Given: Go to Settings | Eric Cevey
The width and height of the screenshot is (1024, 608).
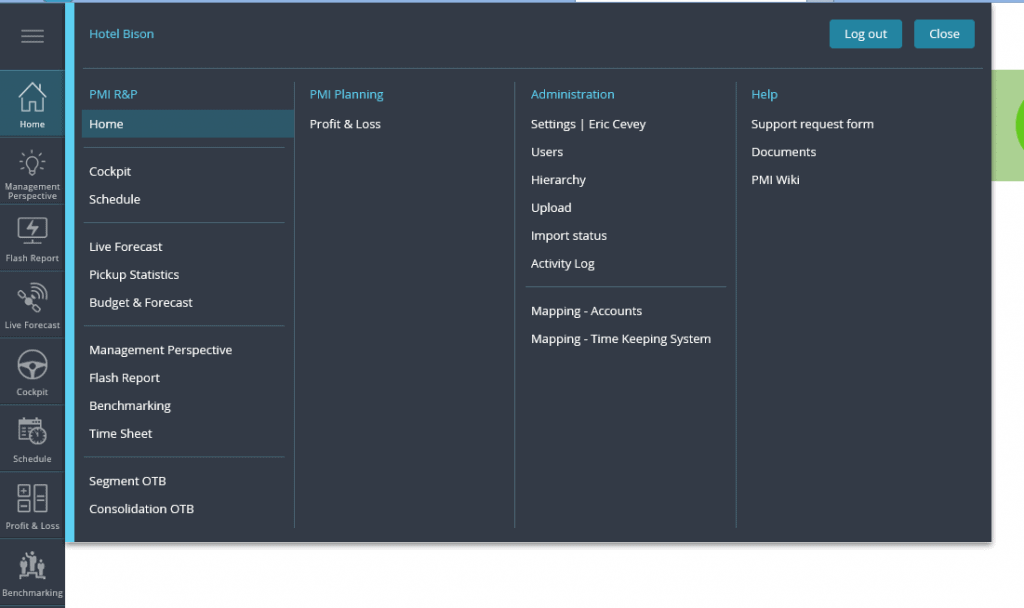Looking at the screenshot, I should pyautogui.click(x=588, y=125).
